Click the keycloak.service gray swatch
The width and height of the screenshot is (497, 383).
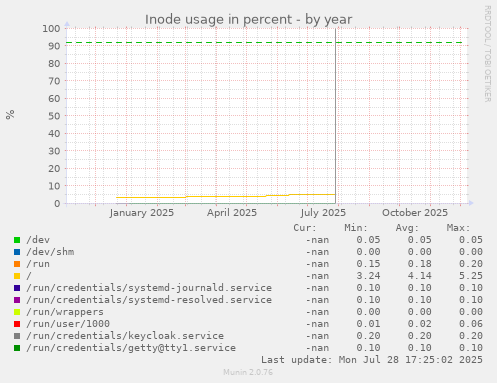pyautogui.click(x=17, y=336)
